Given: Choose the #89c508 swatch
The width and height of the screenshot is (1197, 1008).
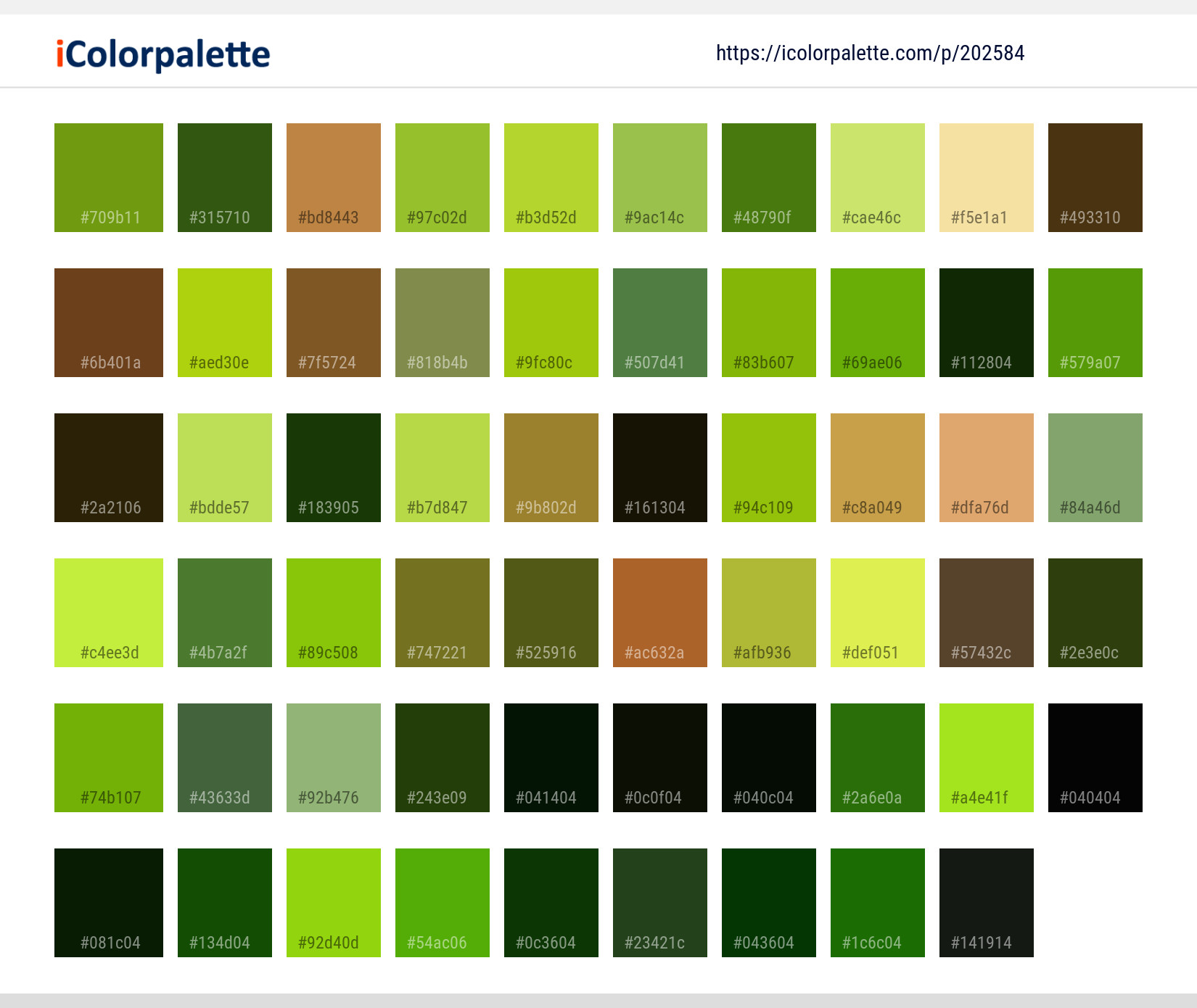Looking at the screenshot, I should 334,613.
